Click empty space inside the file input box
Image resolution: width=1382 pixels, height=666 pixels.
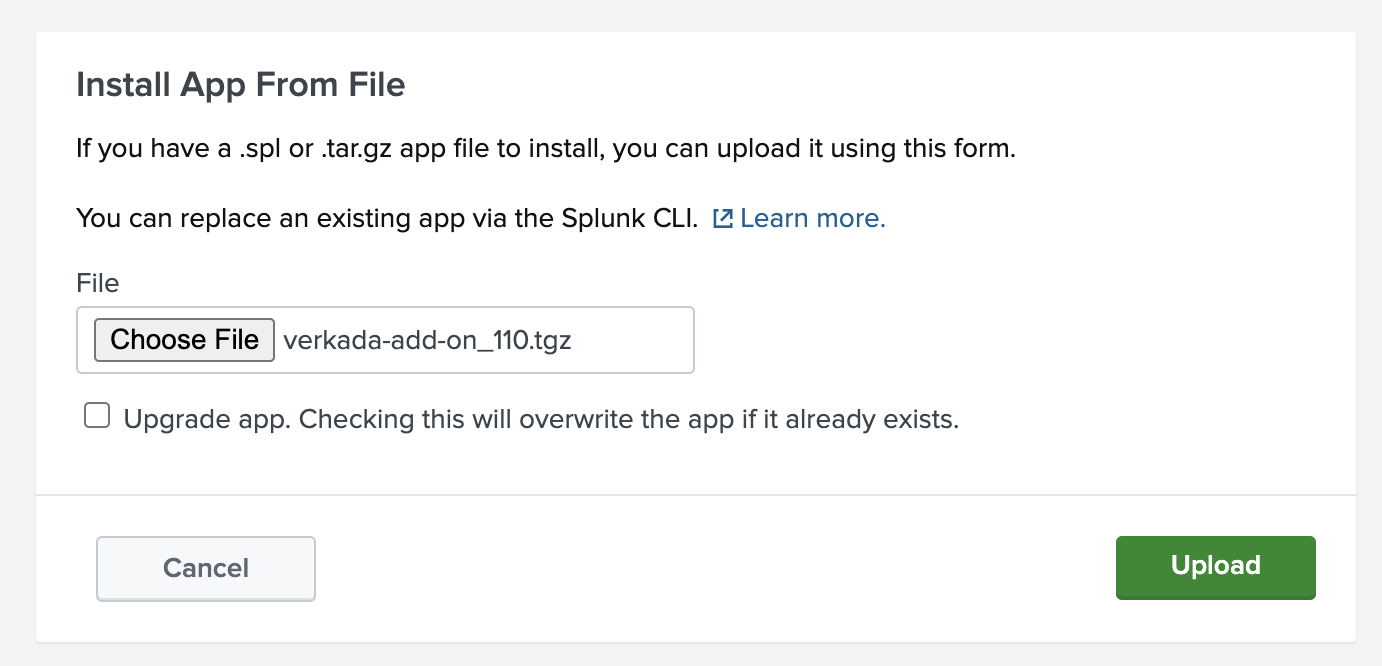coord(640,340)
